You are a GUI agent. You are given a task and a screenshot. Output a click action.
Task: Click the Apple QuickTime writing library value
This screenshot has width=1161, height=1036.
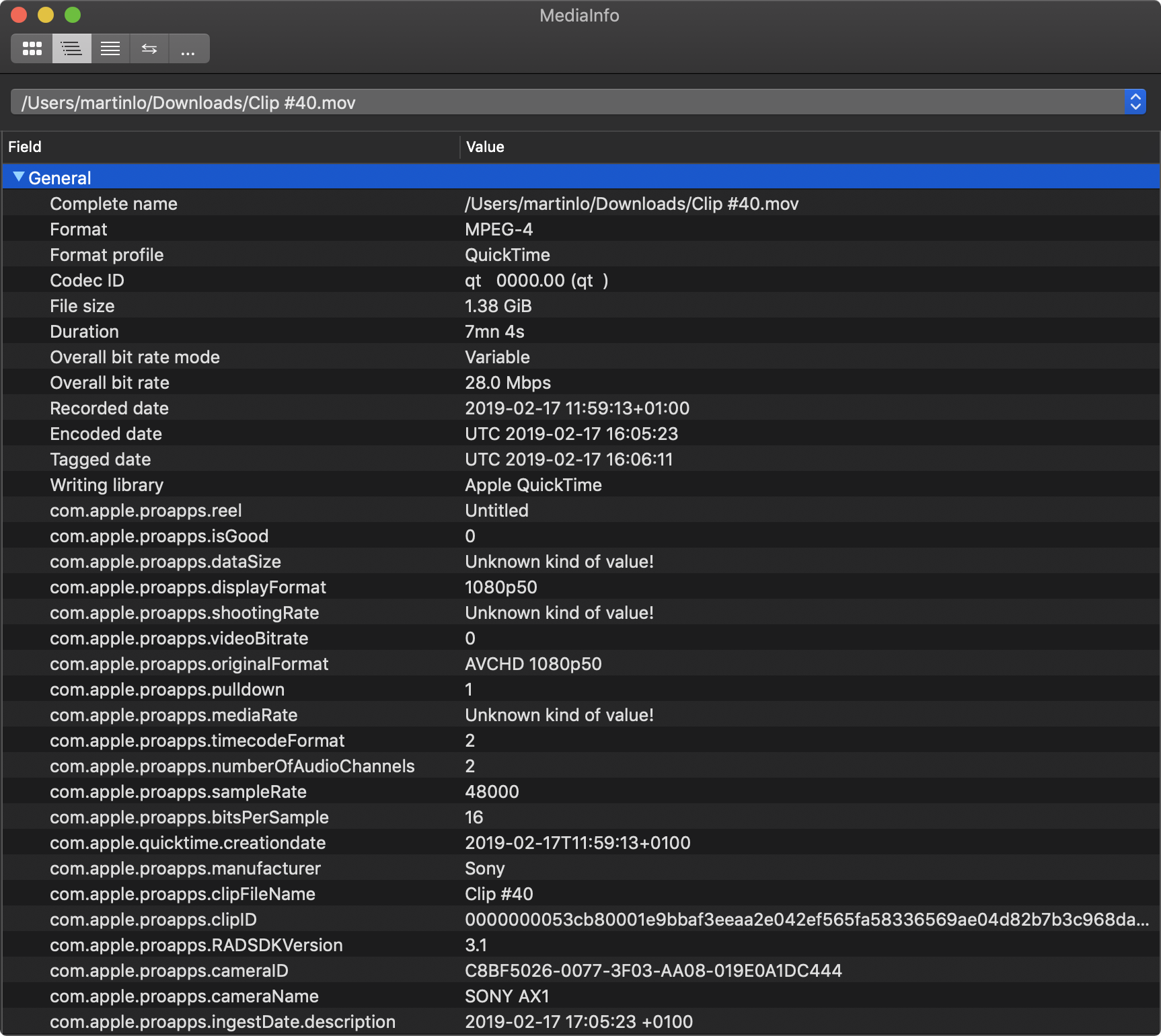click(x=533, y=485)
